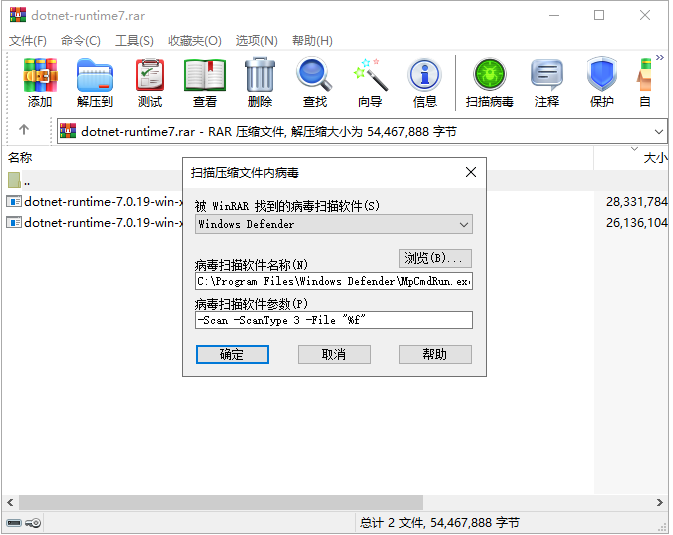Focus the scan parameters -Scan field
The image size is (673, 535).
point(334,320)
